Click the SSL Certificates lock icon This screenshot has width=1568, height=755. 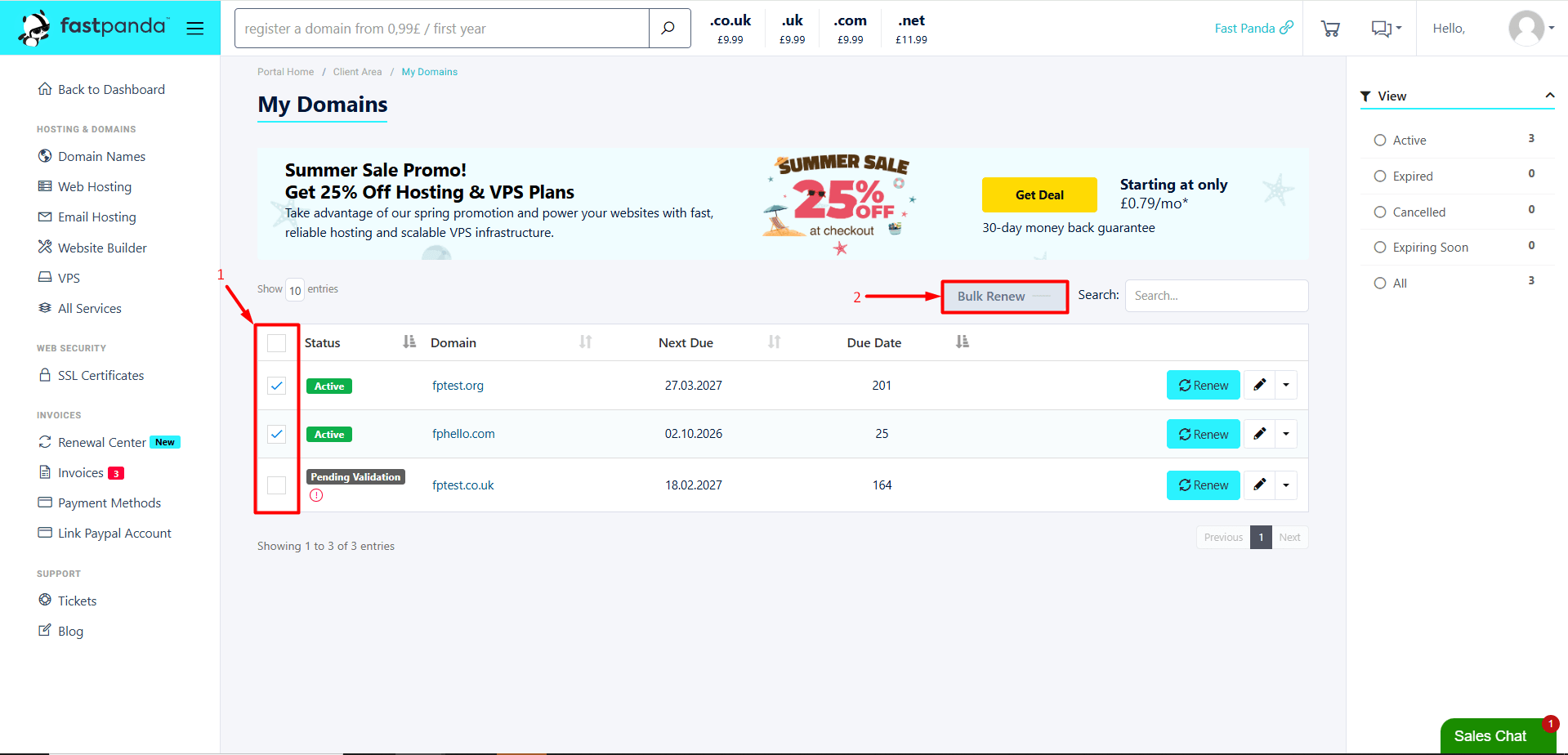pos(45,375)
